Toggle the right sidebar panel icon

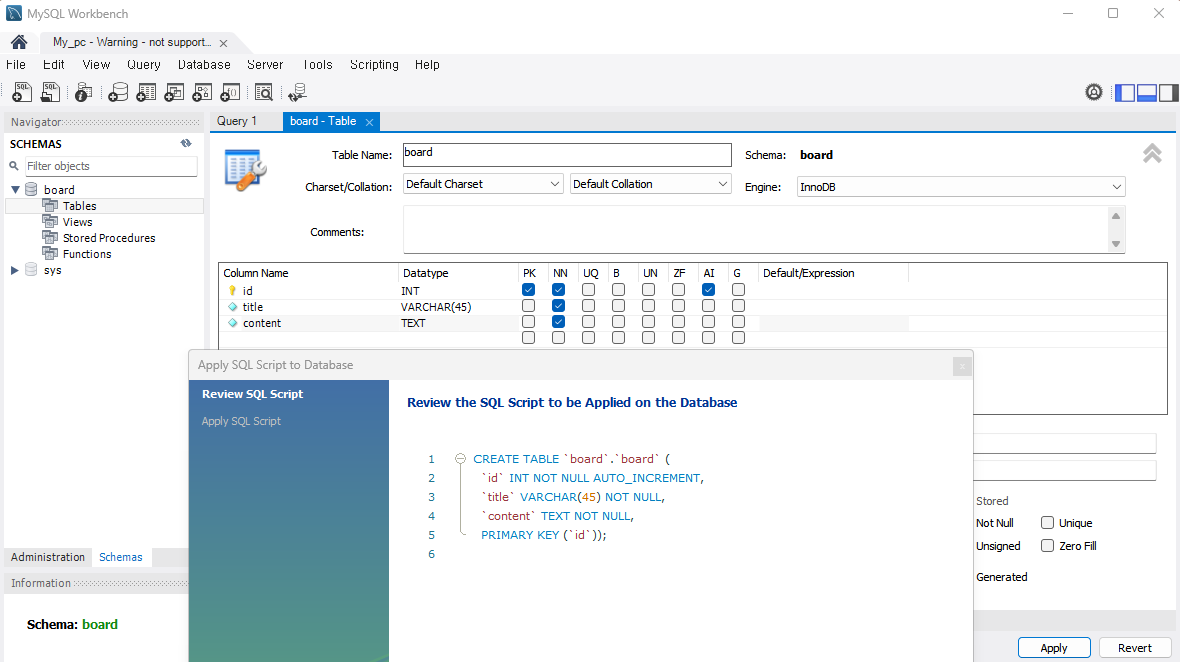[x=1168, y=93]
